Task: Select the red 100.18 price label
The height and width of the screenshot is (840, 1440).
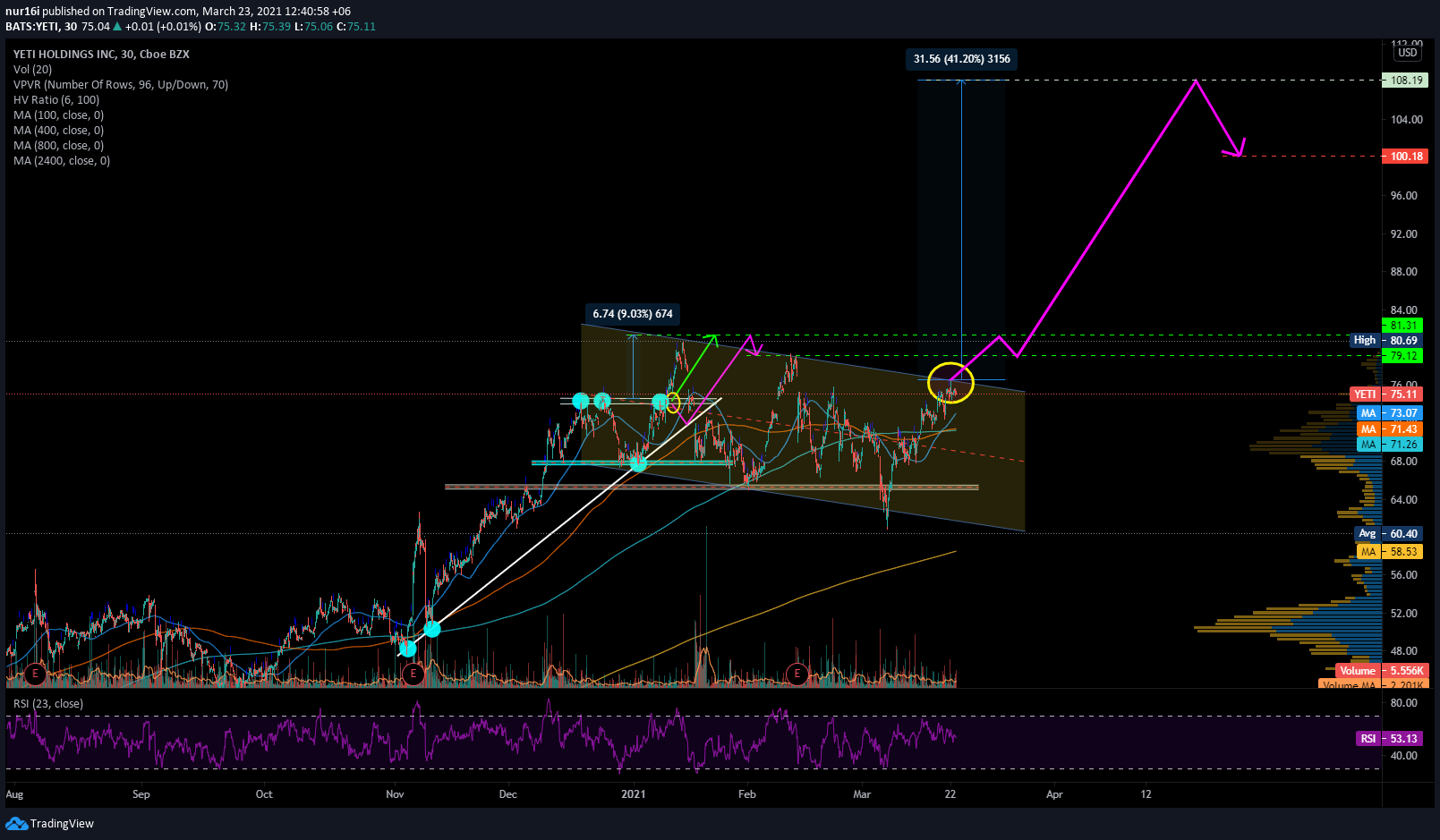Action: (1406, 157)
